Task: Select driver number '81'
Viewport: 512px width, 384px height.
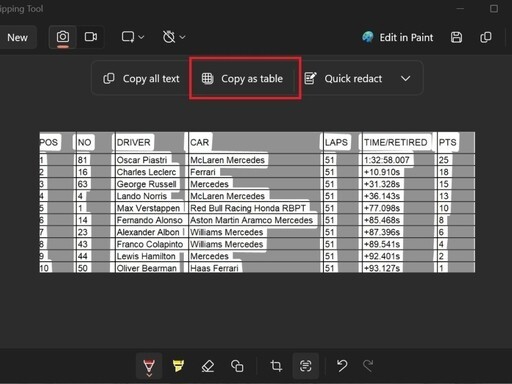Action: tap(82, 160)
